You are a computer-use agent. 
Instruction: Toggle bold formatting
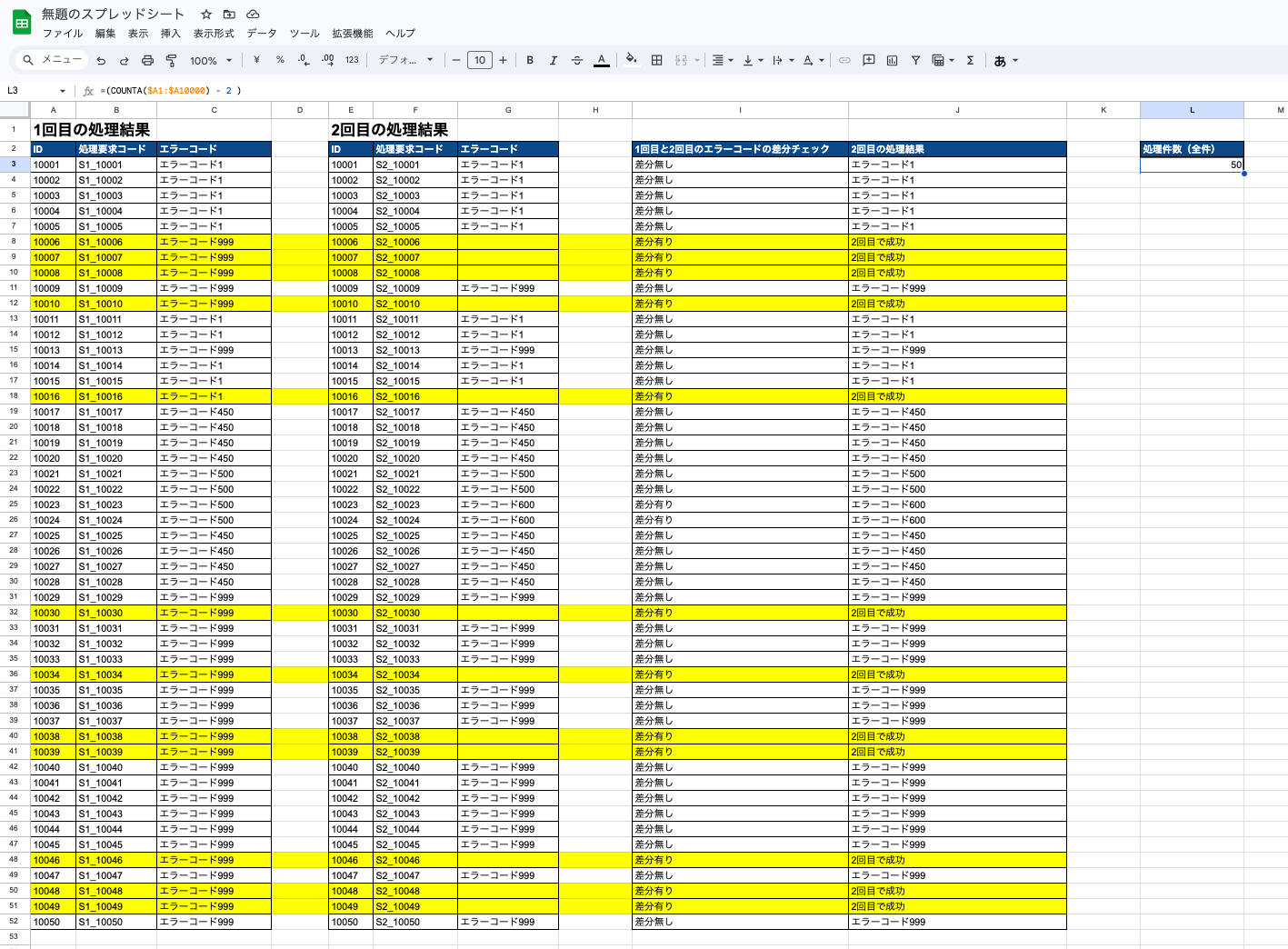(x=530, y=60)
